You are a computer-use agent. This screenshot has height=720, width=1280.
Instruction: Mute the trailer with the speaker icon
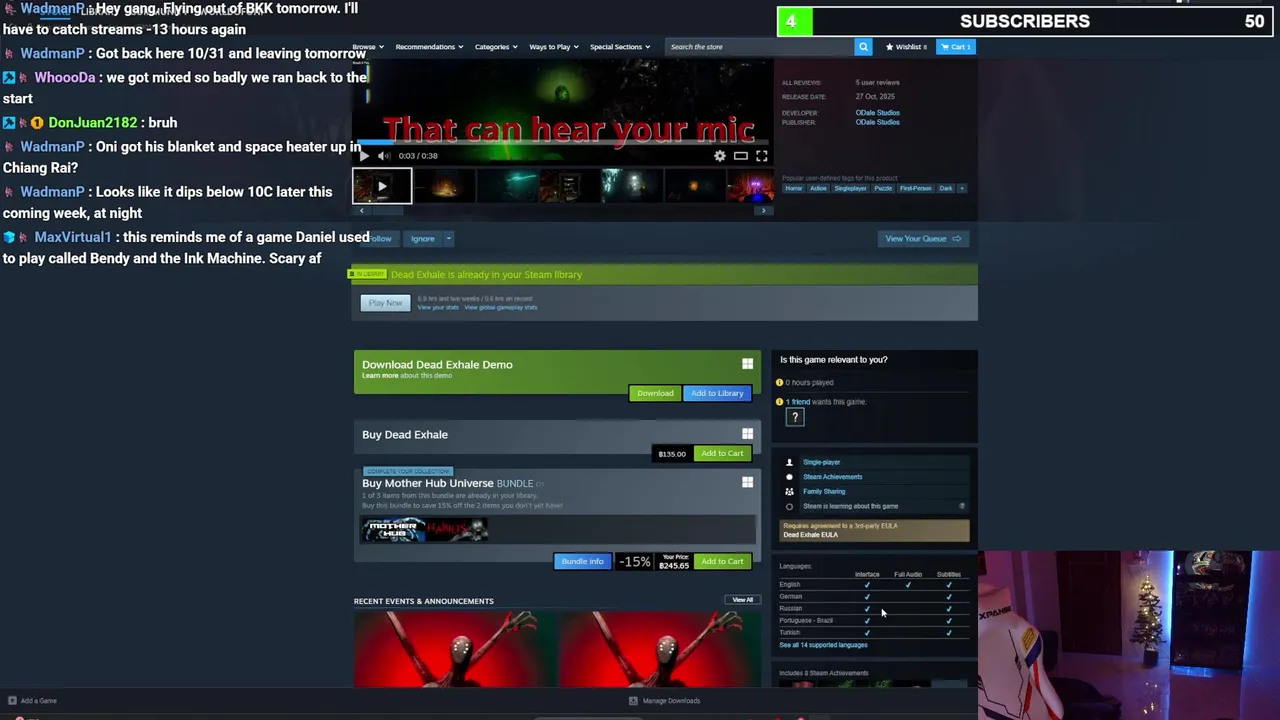384,156
